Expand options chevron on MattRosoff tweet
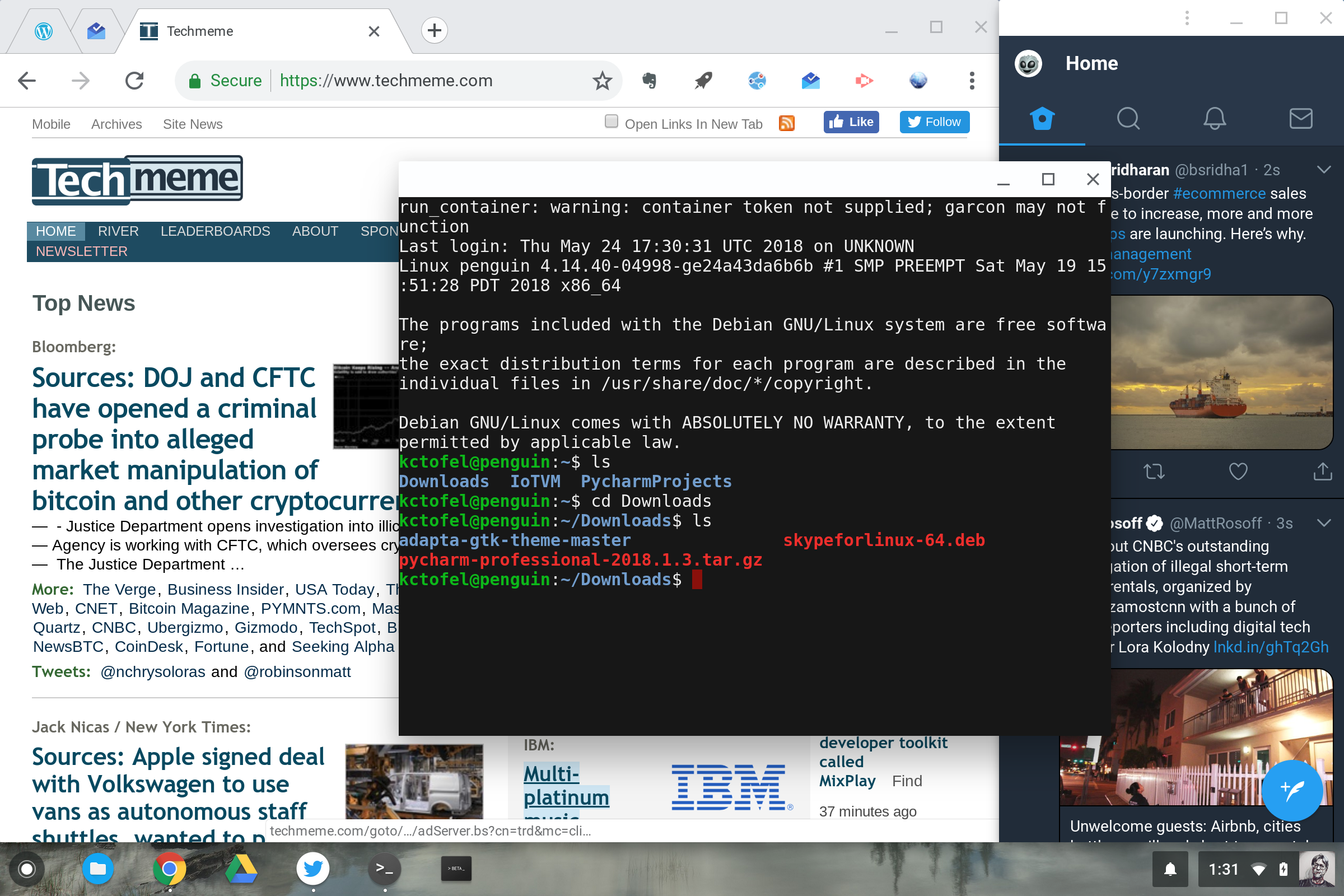Image resolution: width=1344 pixels, height=896 pixels. [1323, 523]
